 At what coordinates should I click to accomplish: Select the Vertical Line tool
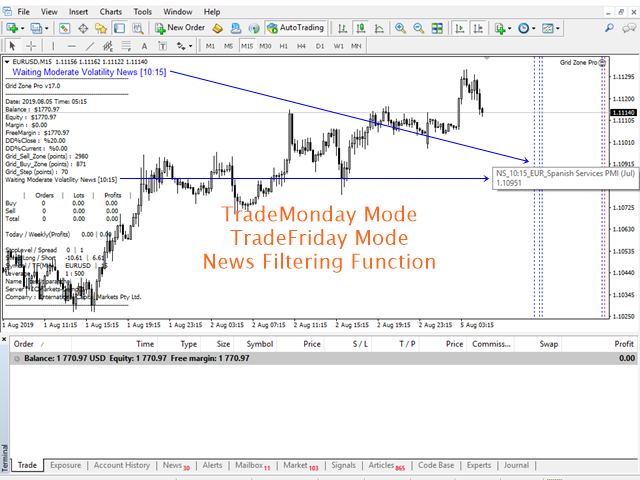click(53, 46)
